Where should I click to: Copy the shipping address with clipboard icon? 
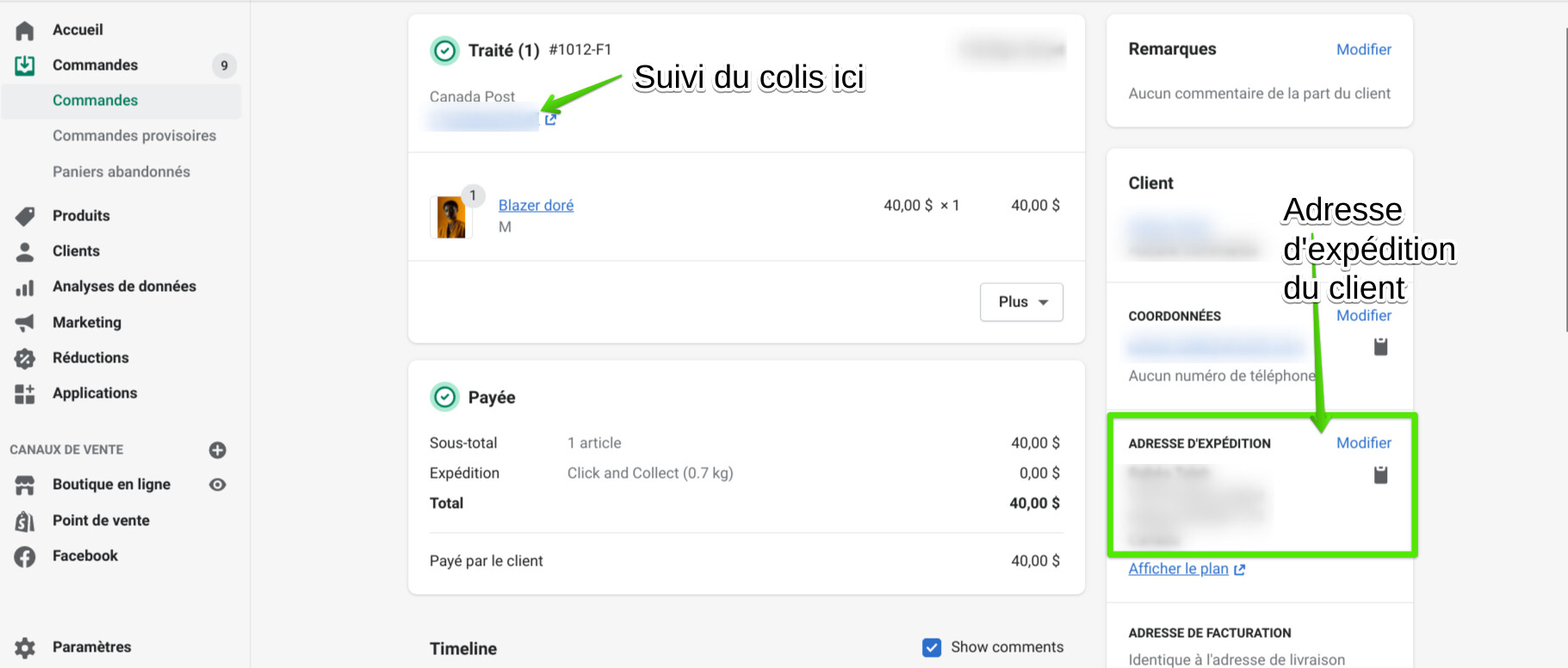click(x=1380, y=474)
